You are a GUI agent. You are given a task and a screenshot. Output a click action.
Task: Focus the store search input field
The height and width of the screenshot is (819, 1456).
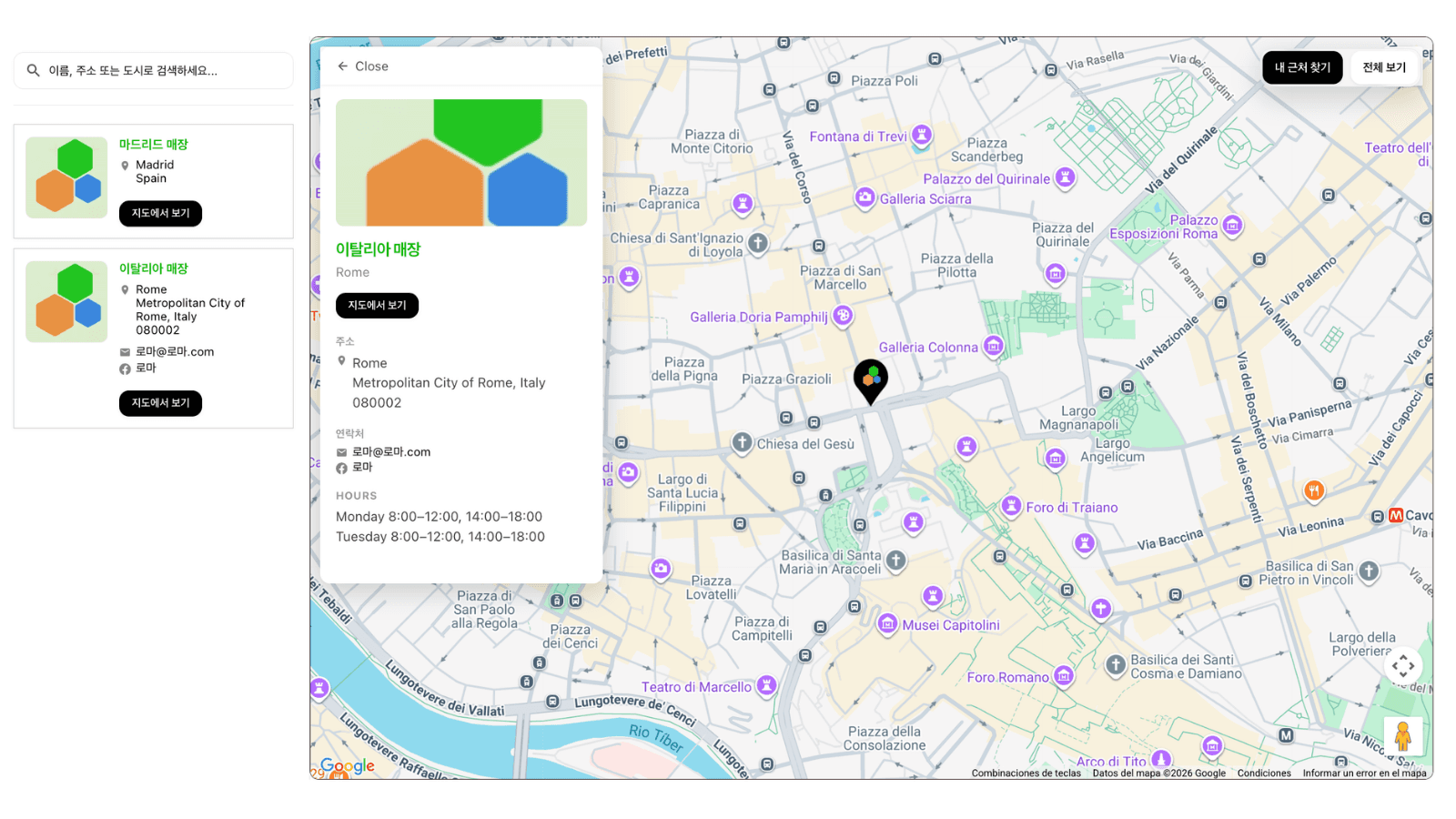pos(154,70)
